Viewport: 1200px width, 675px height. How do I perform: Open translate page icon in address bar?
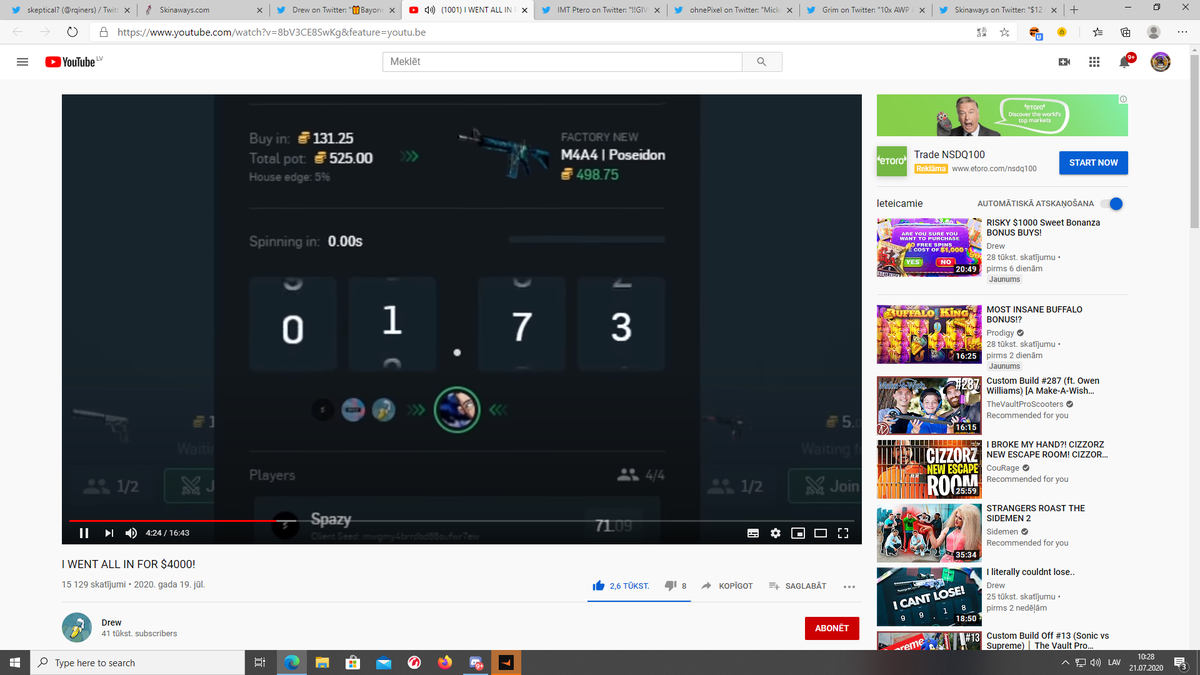click(x=981, y=32)
